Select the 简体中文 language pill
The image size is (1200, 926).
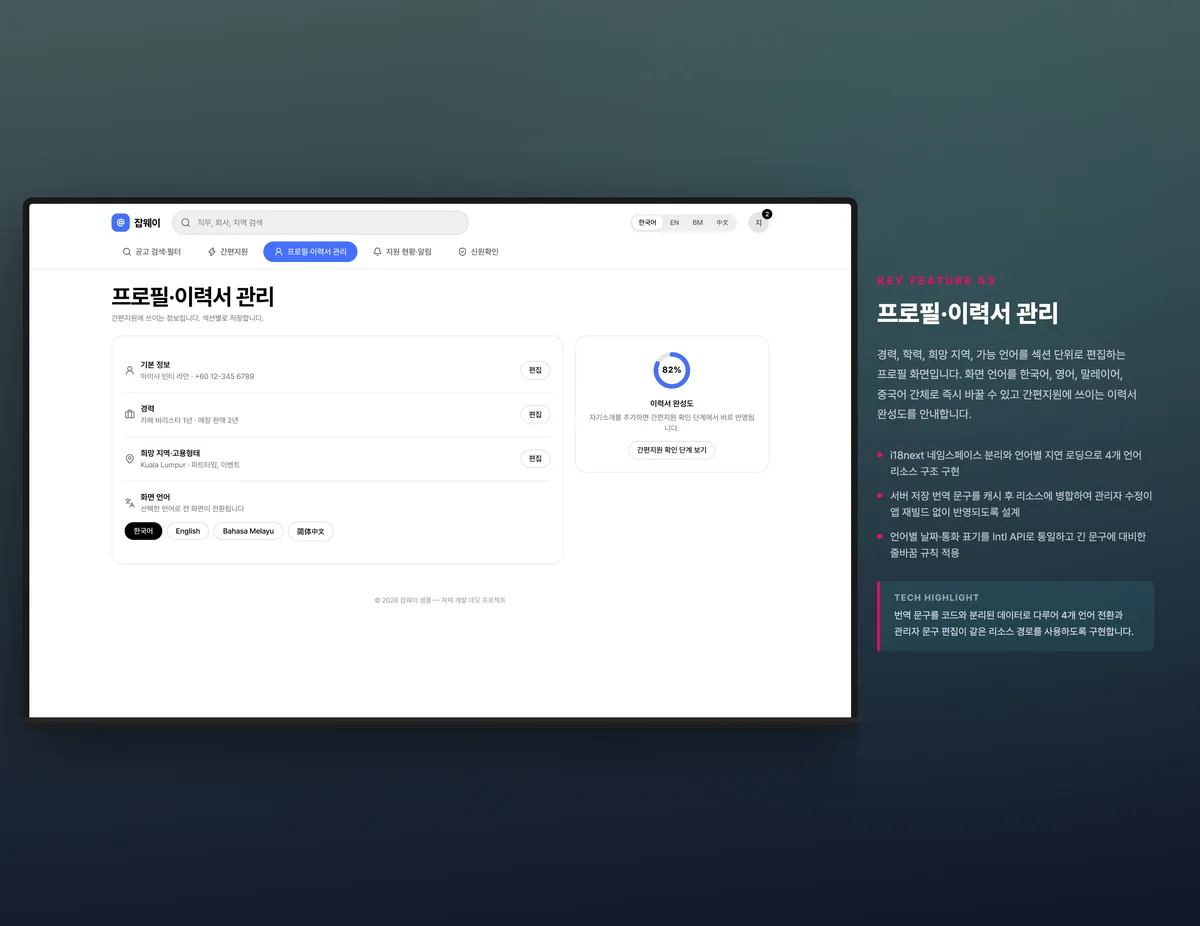(x=311, y=531)
